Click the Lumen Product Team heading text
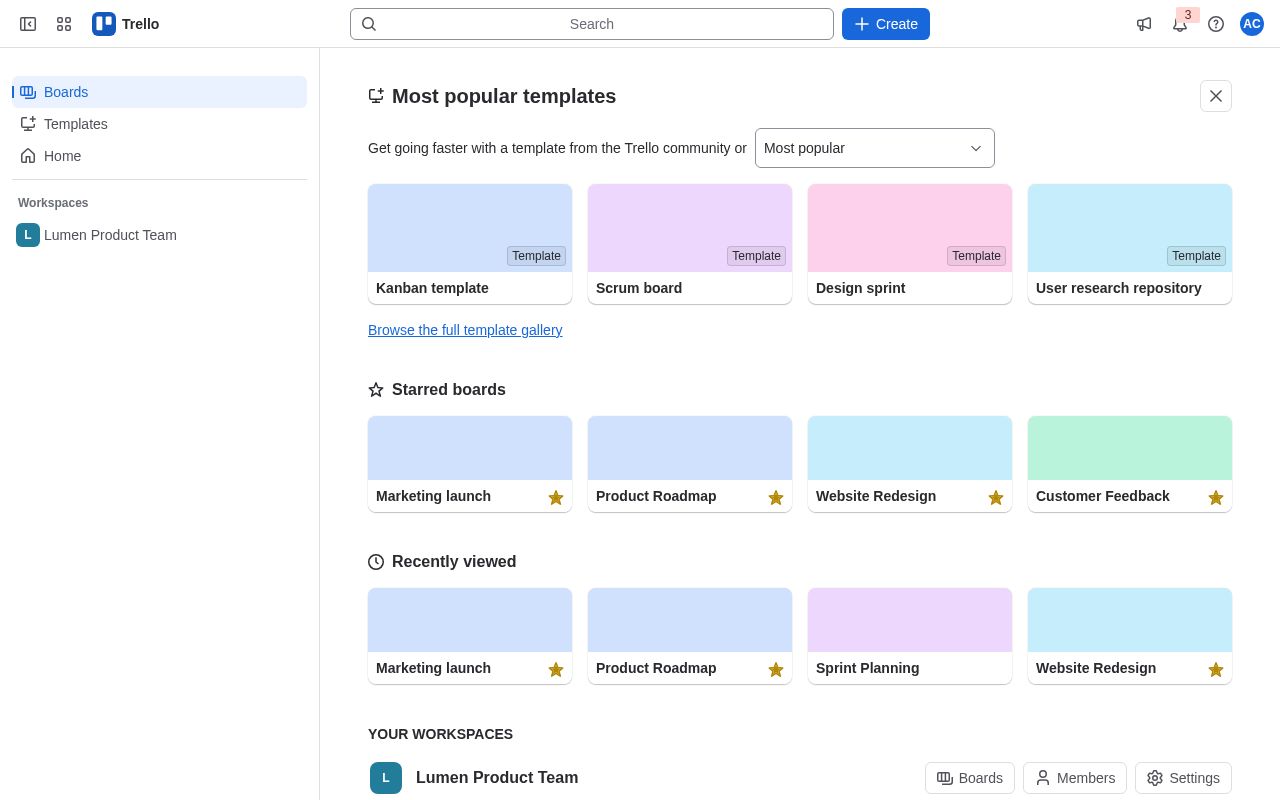Screen dimensions: 1280x800 point(497,778)
